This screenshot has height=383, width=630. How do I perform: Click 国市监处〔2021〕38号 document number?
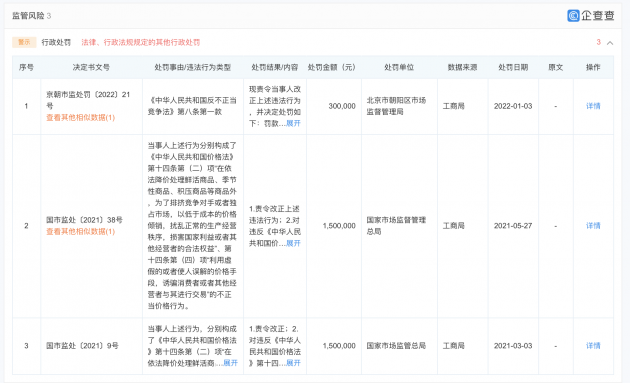pos(84,220)
